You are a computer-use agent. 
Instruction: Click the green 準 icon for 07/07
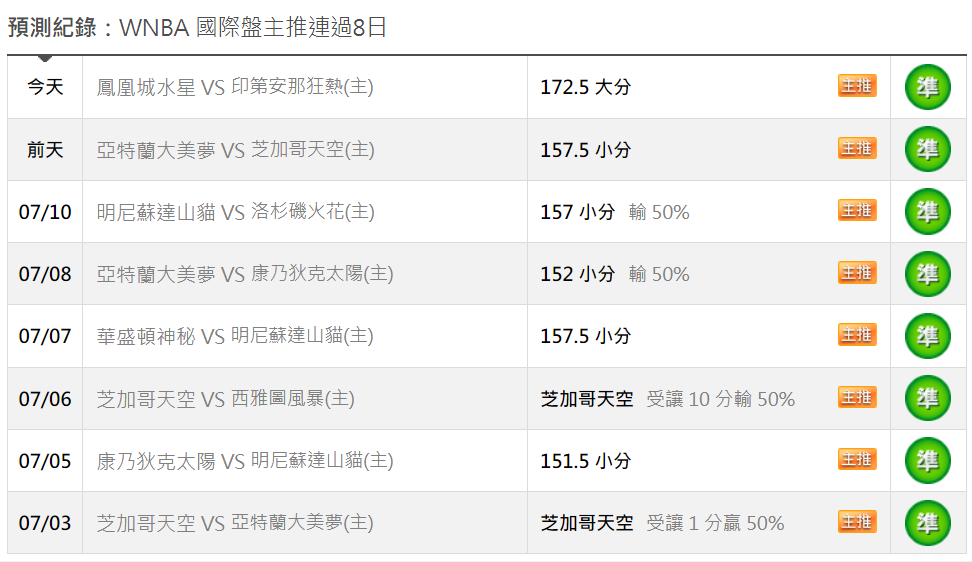927,336
